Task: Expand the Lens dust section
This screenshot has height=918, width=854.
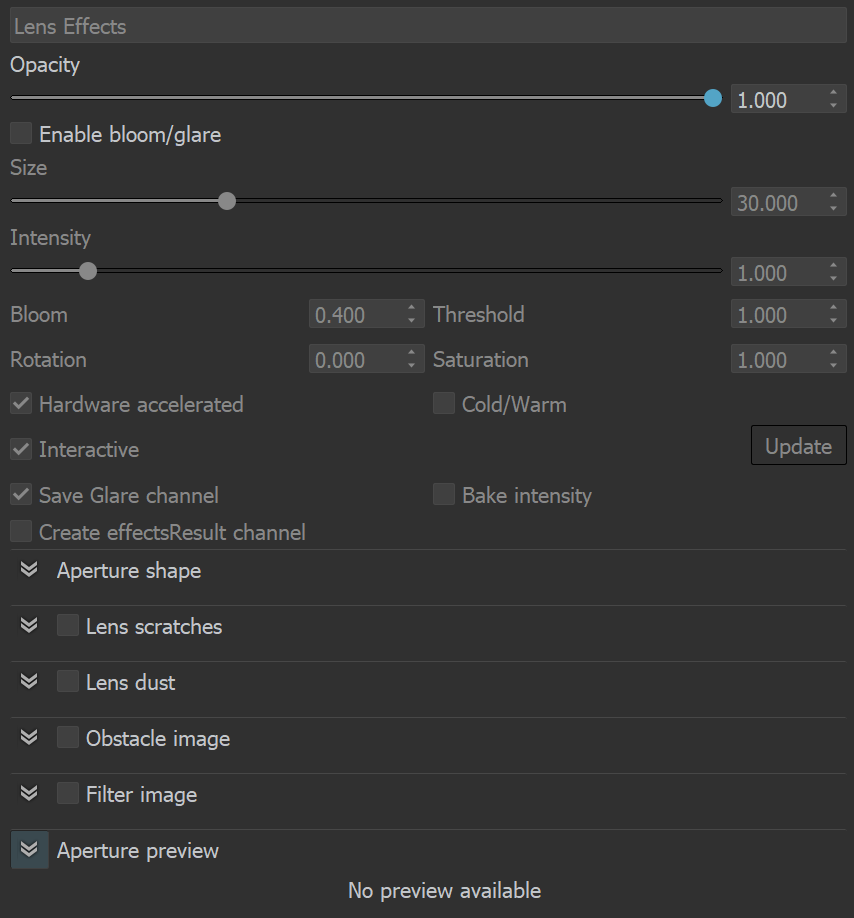Action: 28,681
